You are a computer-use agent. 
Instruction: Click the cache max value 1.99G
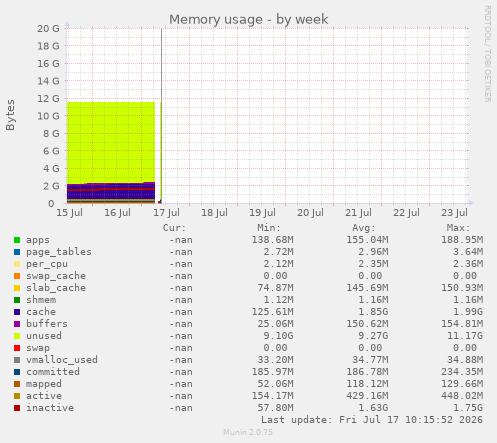point(468,312)
